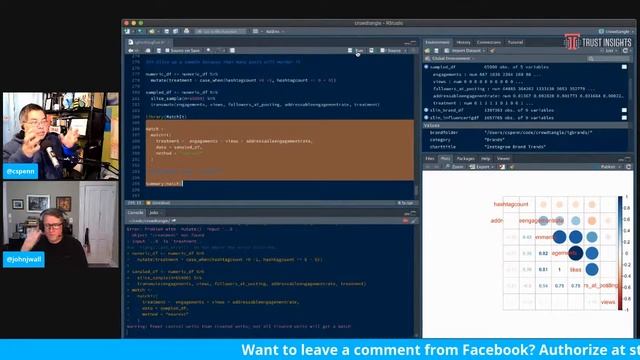Viewport: 640px width, 360px height.
Task: Click the views label in correlation plot
Action: point(608,302)
